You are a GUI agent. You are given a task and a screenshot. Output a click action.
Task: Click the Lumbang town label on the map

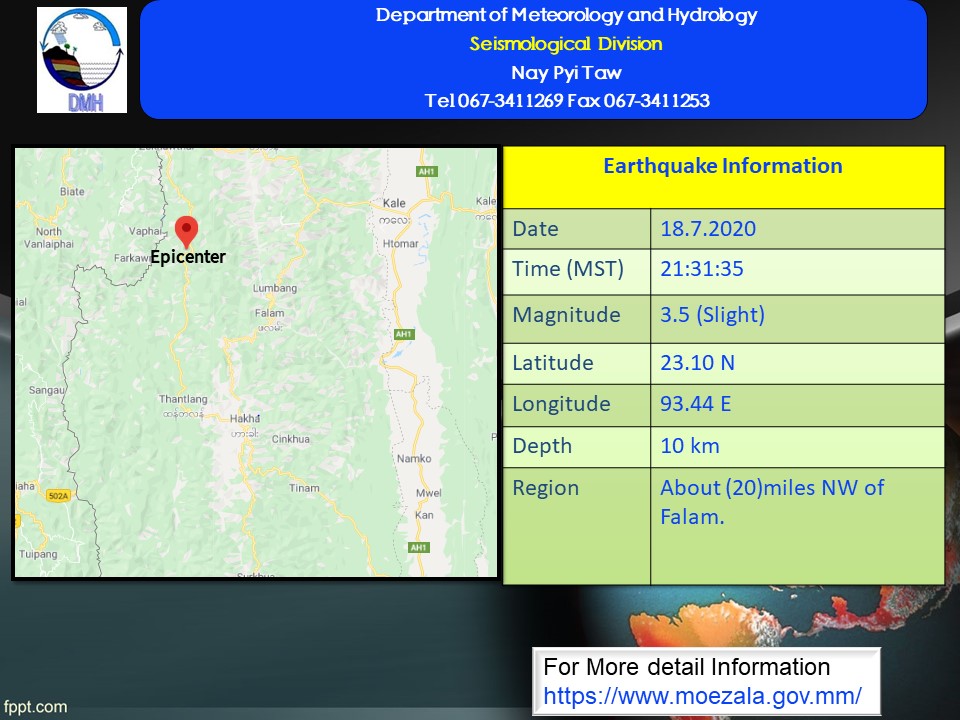point(275,288)
